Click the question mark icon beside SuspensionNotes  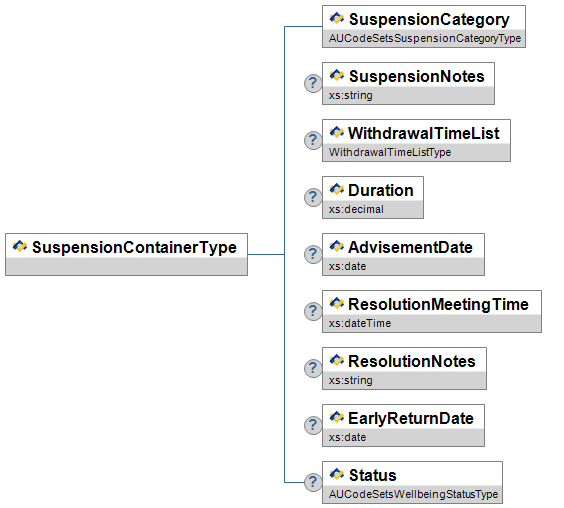tap(313, 83)
